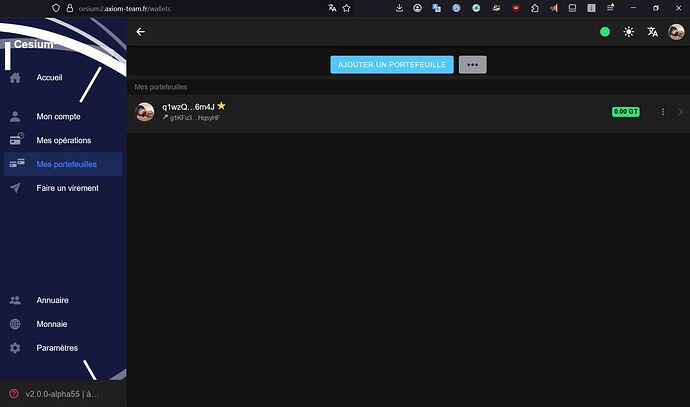Open profile avatar in top-right header
Viewport: 690px width, 407px height.
(x=676, y=32)
